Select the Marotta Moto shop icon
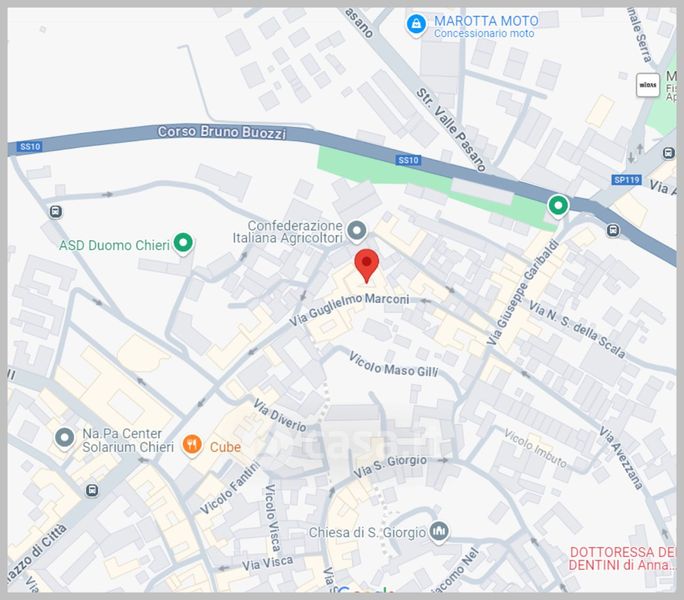Image resolution: width=684 pixels, height=600 pixels. tap(416, 25)
